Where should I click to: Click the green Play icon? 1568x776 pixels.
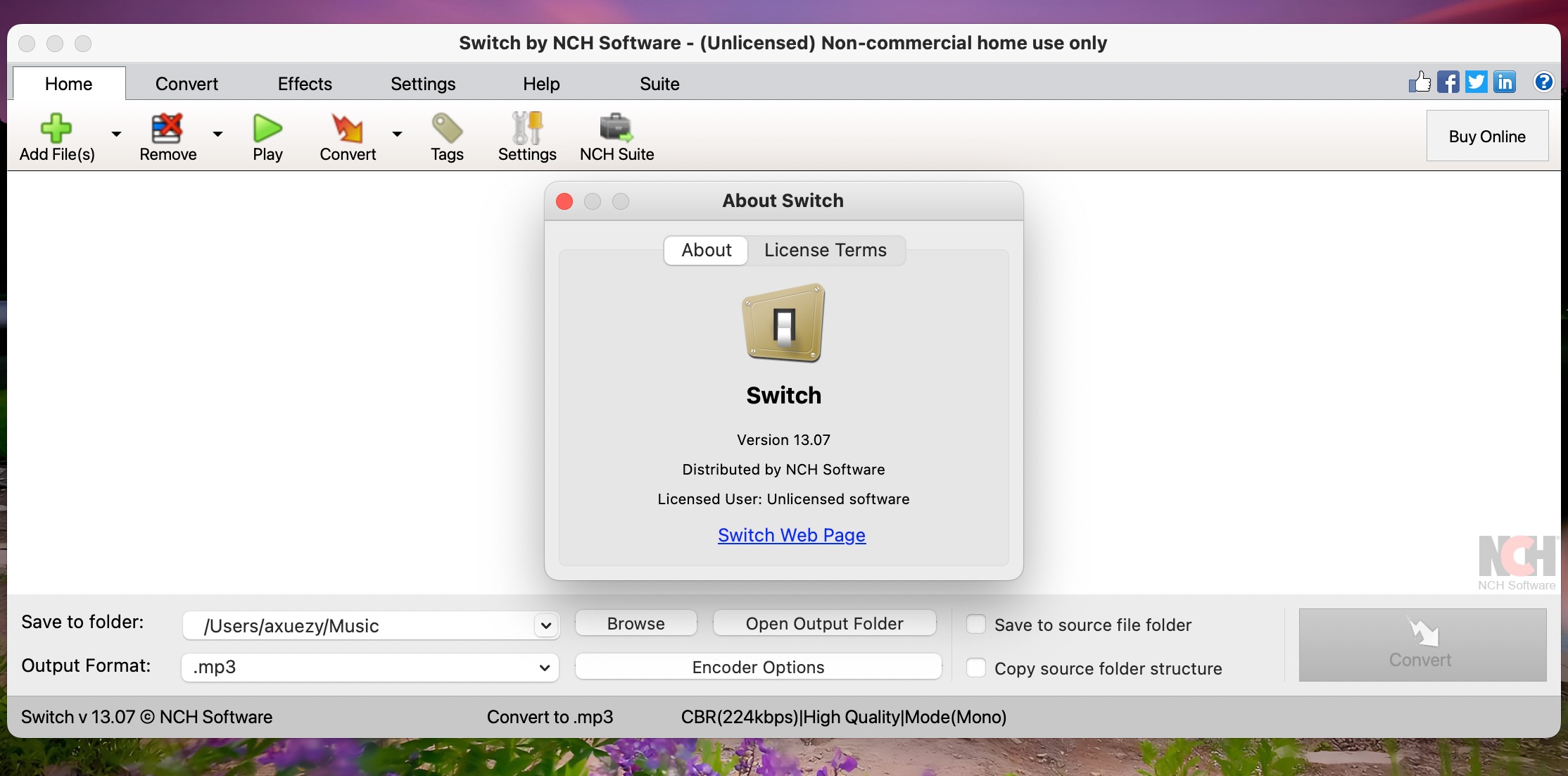click(x=267, y=128)
